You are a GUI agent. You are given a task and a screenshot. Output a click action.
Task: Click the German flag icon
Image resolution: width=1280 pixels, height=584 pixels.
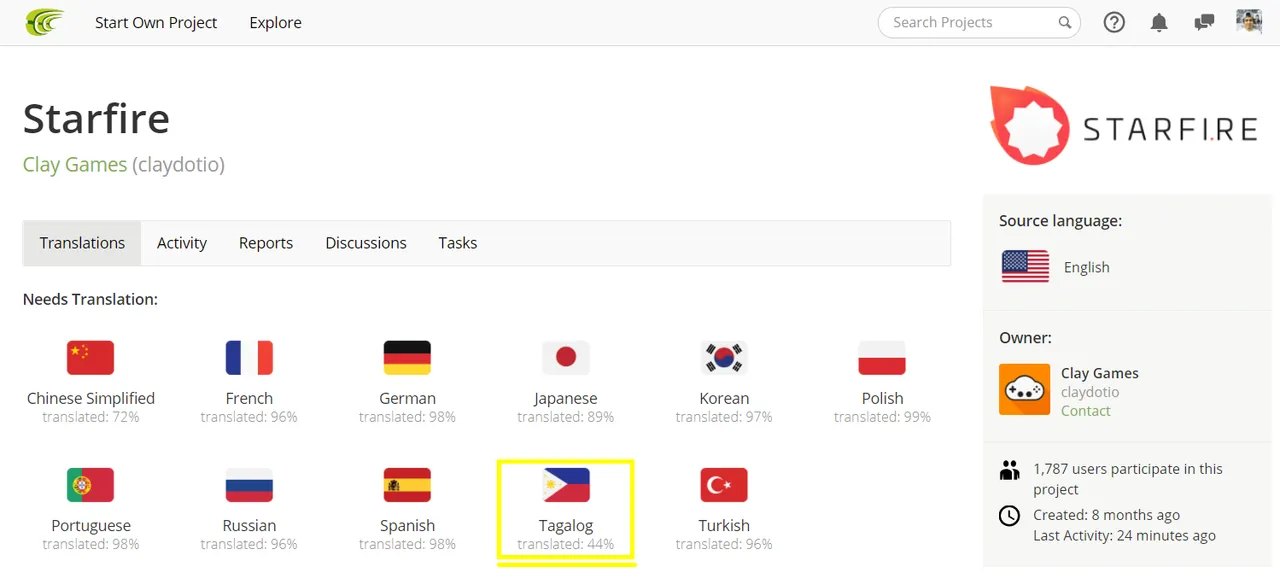407,357
